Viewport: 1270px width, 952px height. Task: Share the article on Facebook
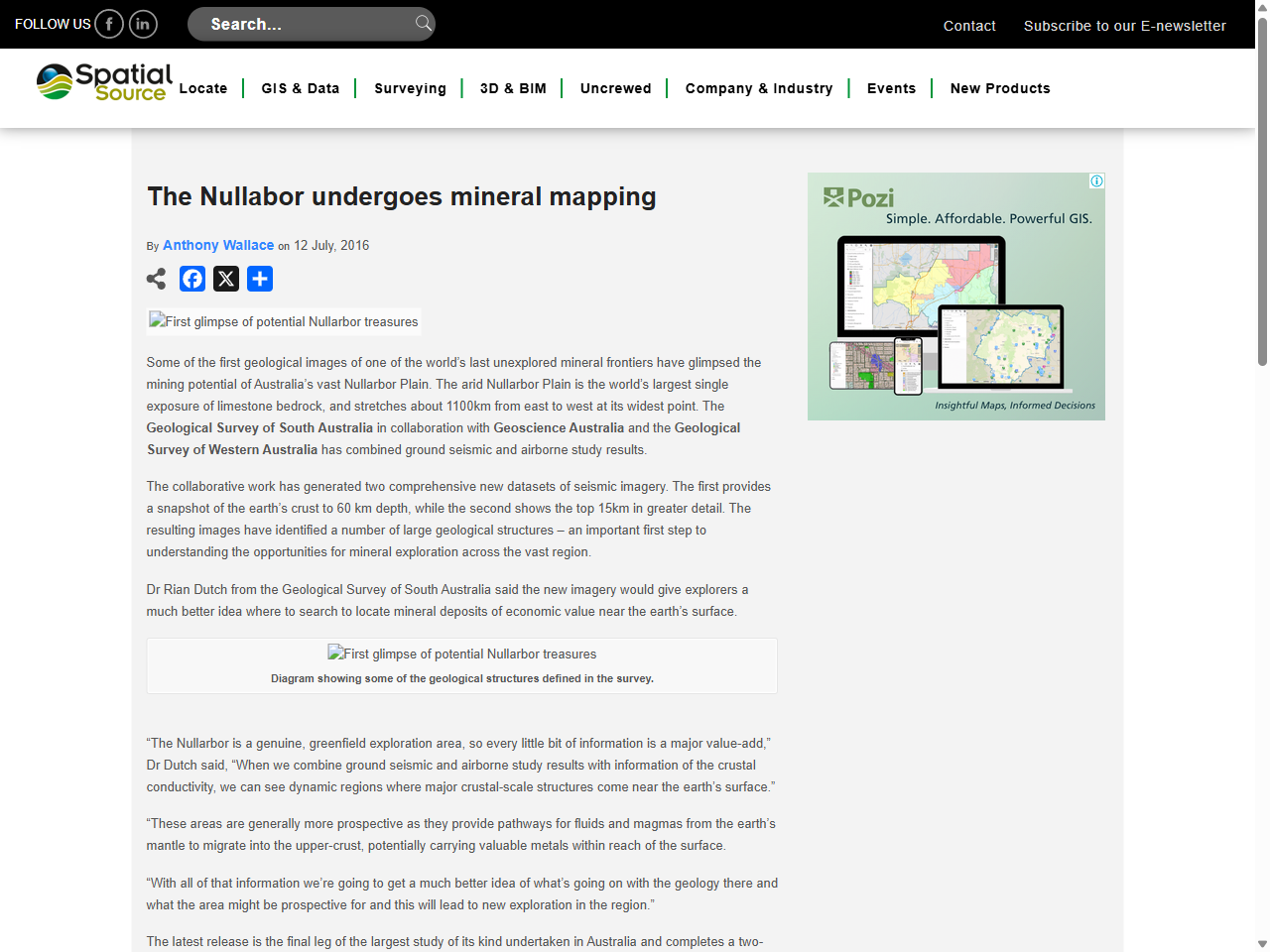(x=192, y=279)
